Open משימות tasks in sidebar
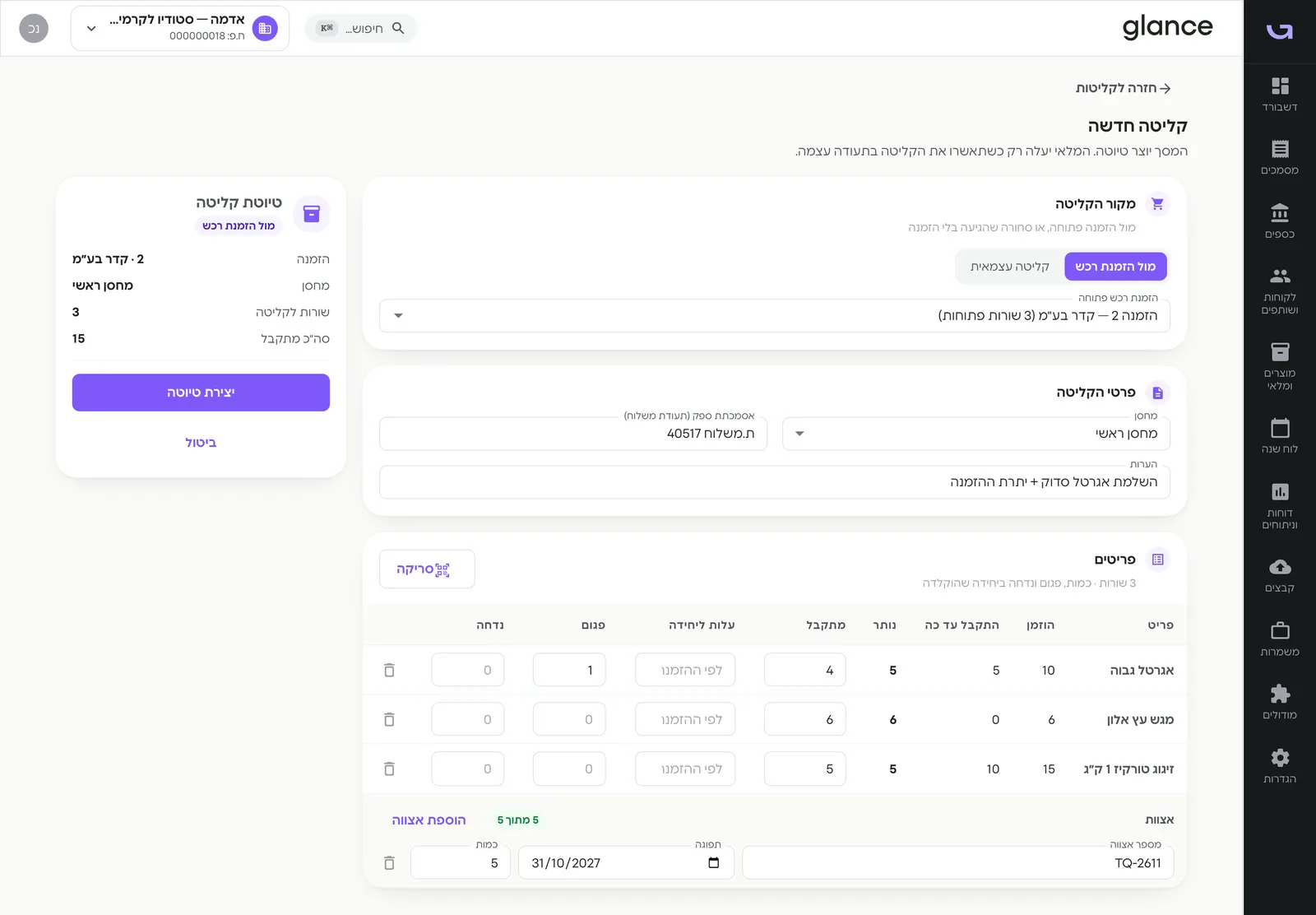Viewport: 1316px width, 915px height. point(1280,639)
